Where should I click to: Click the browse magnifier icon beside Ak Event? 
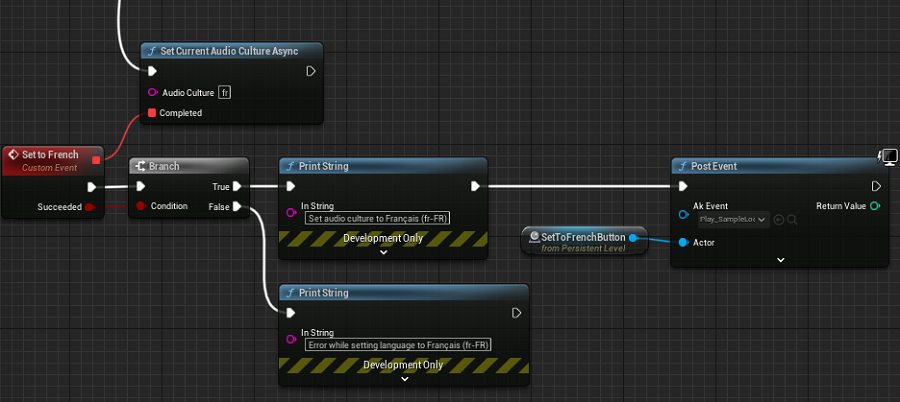pos(792,219)
